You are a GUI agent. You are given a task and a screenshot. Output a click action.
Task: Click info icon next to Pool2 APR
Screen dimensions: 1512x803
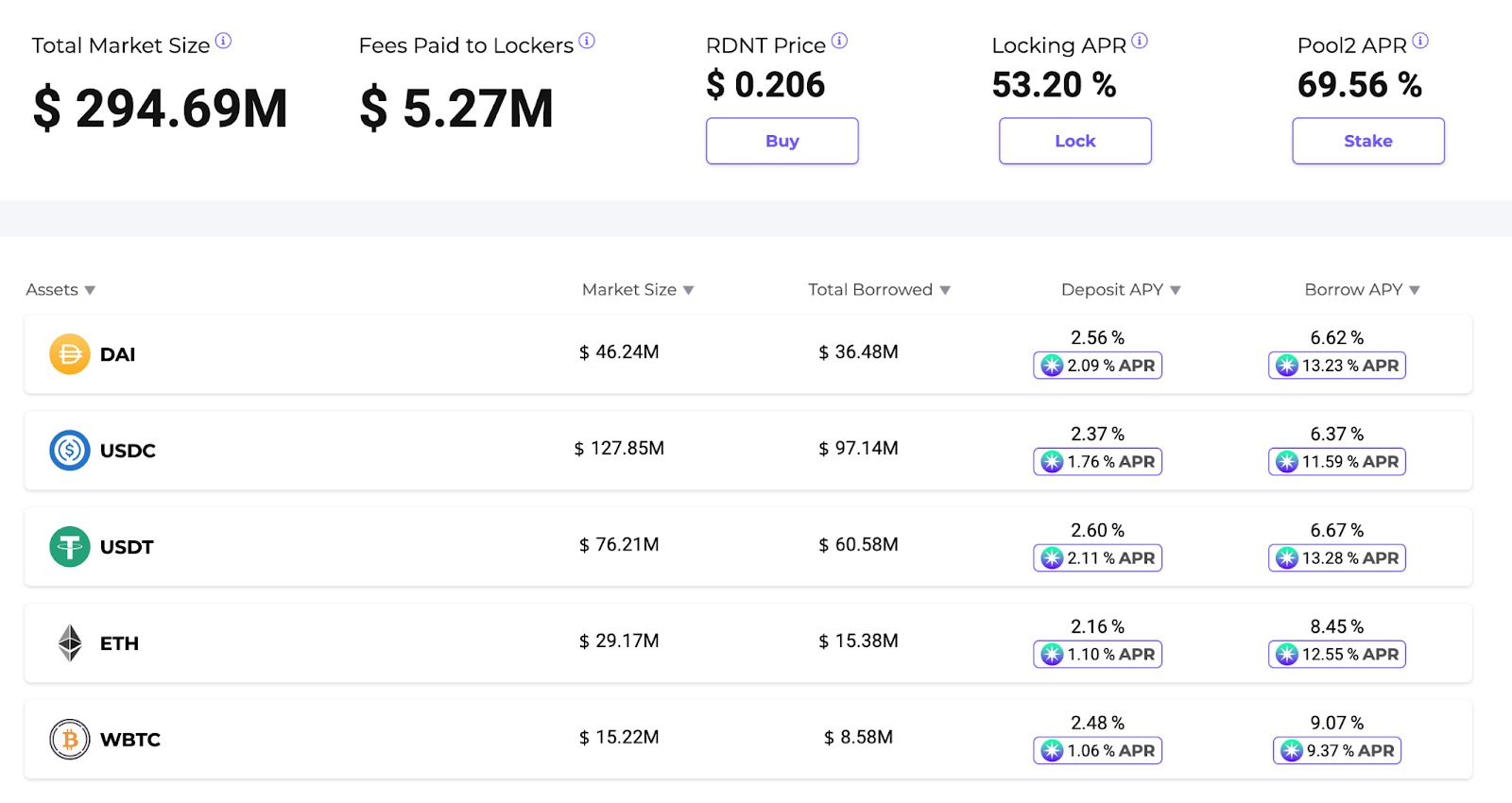tap(1420, 41)
